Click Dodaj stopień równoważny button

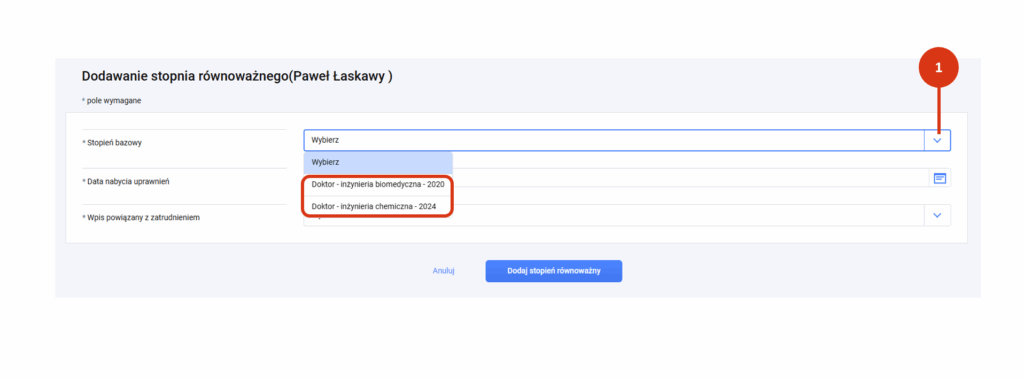tap(554, 271)
